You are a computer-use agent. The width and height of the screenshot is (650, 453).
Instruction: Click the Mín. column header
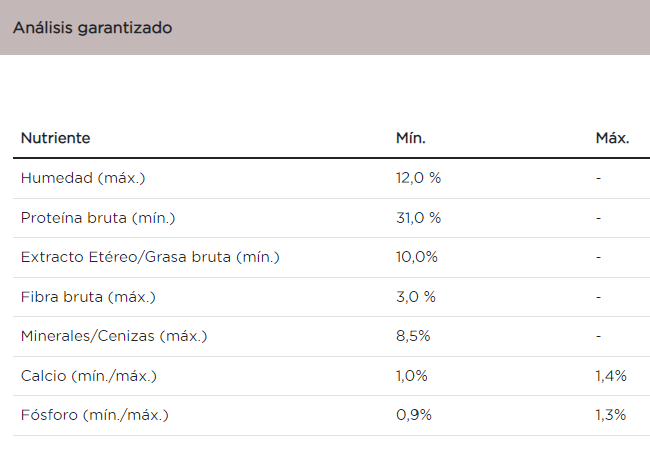pyautogui.click(x=411, y=138)
